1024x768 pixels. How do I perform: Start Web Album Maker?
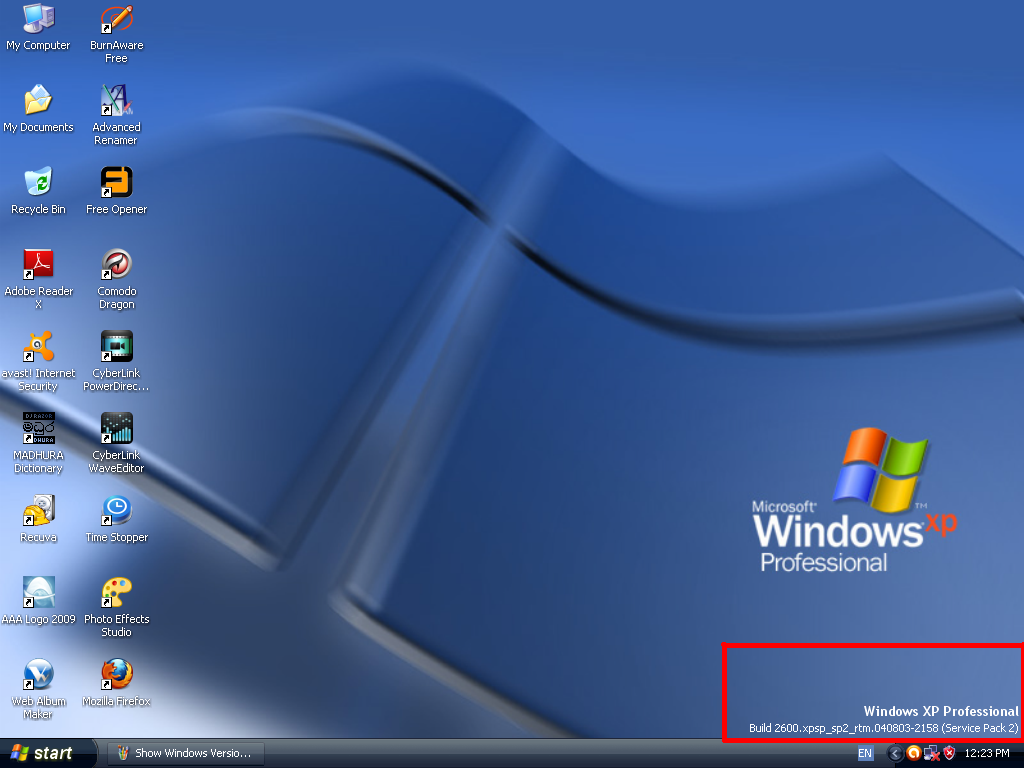pos(38,675)
